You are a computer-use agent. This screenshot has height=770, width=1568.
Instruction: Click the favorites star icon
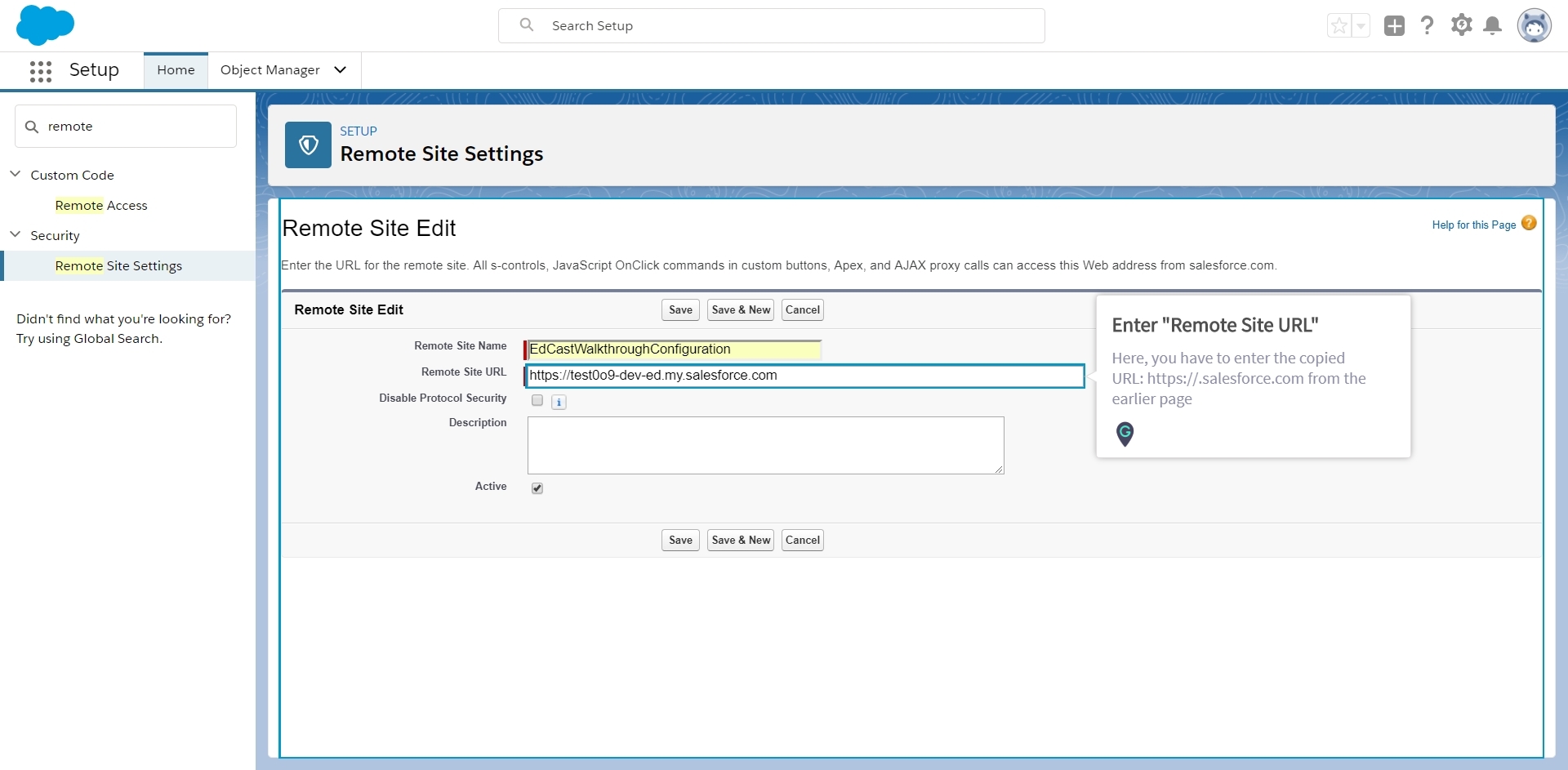(1339, 26)
